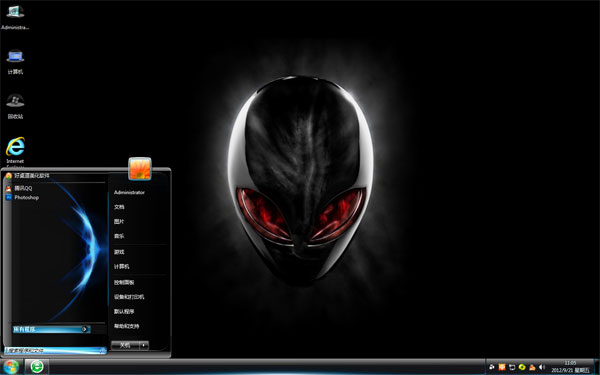Click the user account flower picture

pyautogui.click(x=140, y=168)
